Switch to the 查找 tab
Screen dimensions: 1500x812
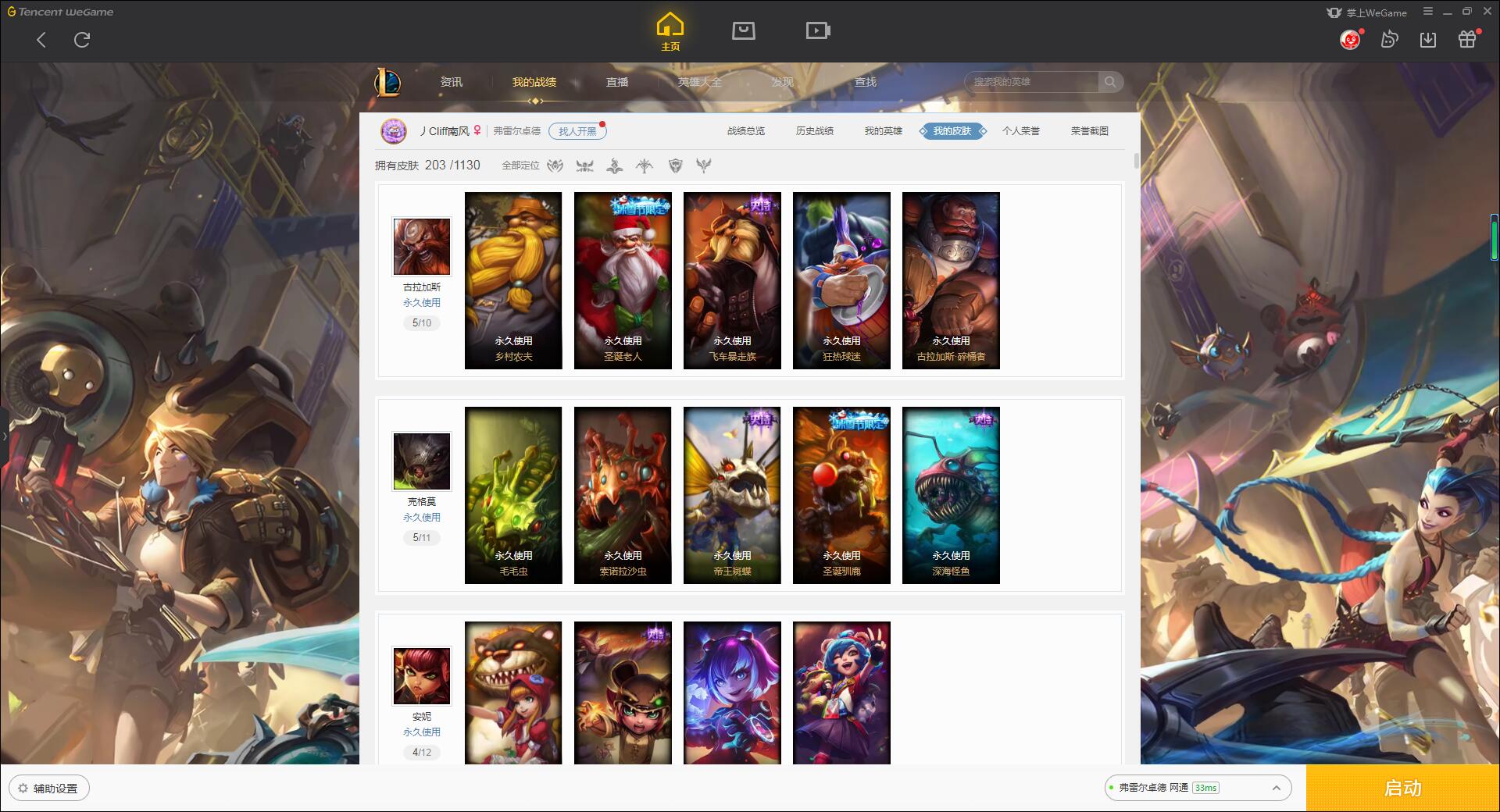866,82
